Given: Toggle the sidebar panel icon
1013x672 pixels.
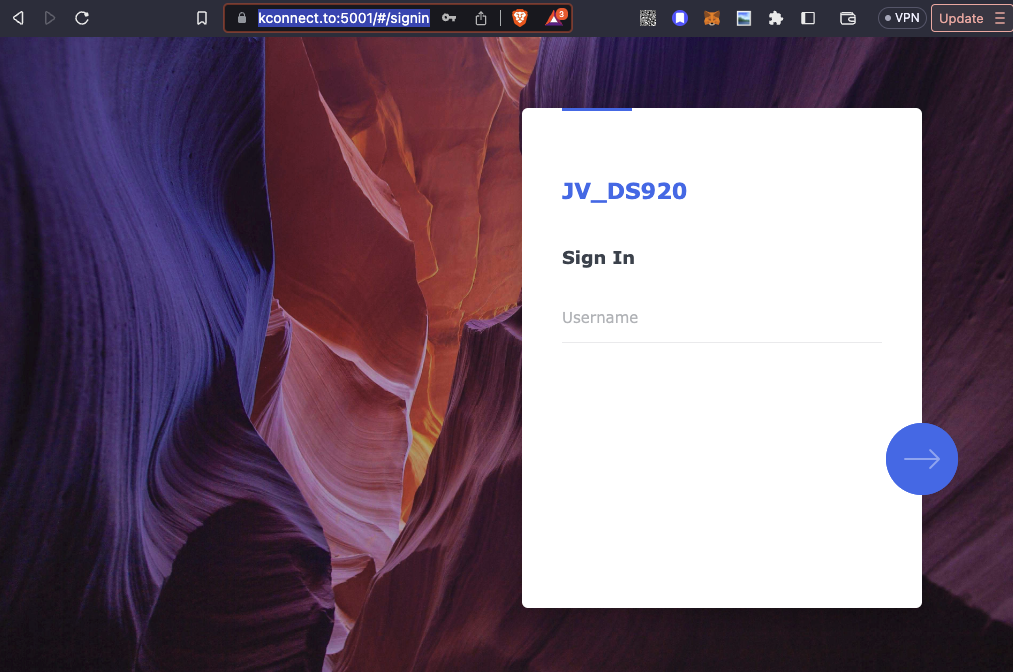Looking at the screenshot, I should [x=808, y=18].
